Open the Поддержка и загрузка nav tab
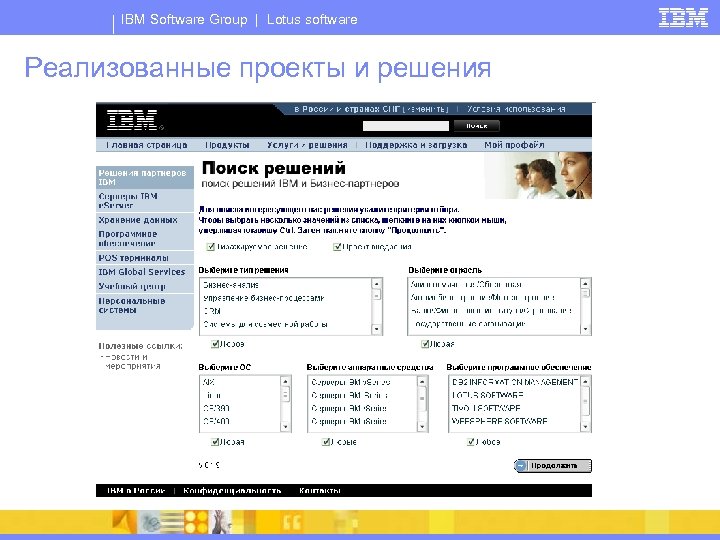Screen dimensions: 720x540 point(416,145)
